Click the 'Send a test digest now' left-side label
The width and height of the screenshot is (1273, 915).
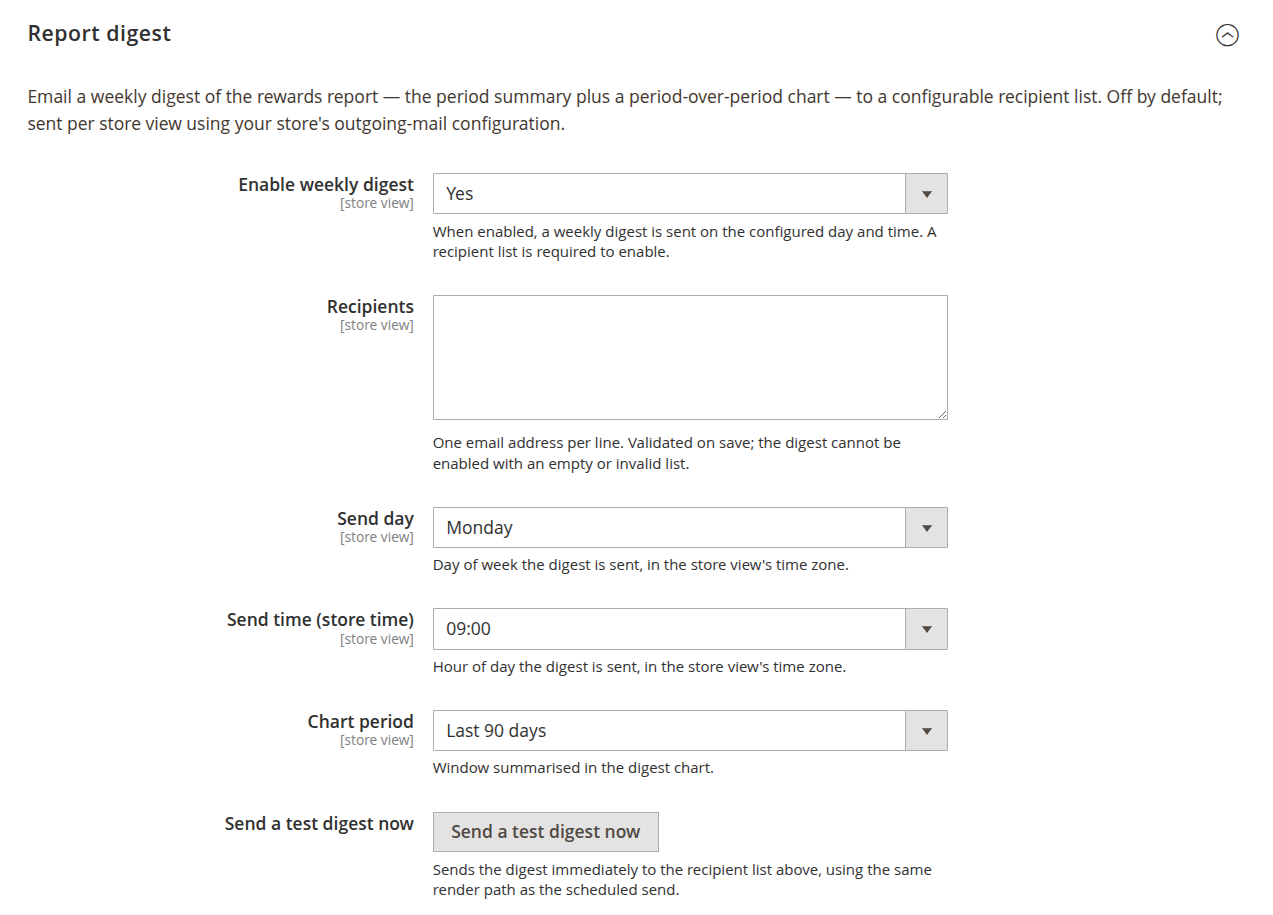[x=319, y=824]
